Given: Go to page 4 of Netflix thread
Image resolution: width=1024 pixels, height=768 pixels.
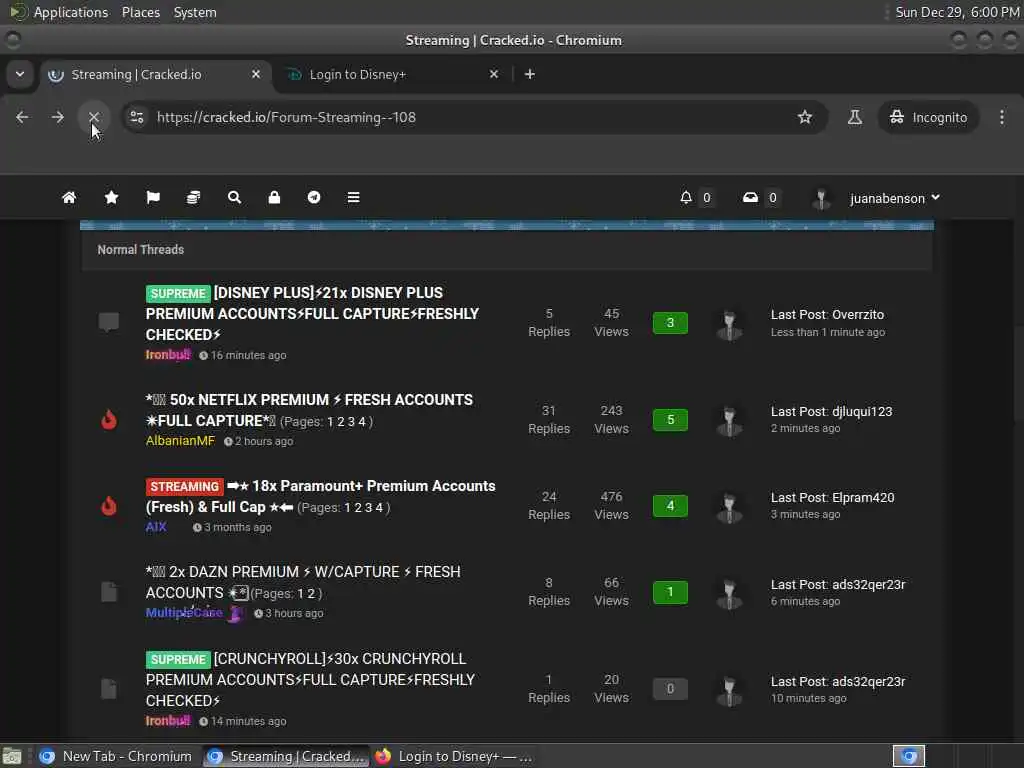Looking at the screenshot, I should pyautogui.click(x=362, y=422).
